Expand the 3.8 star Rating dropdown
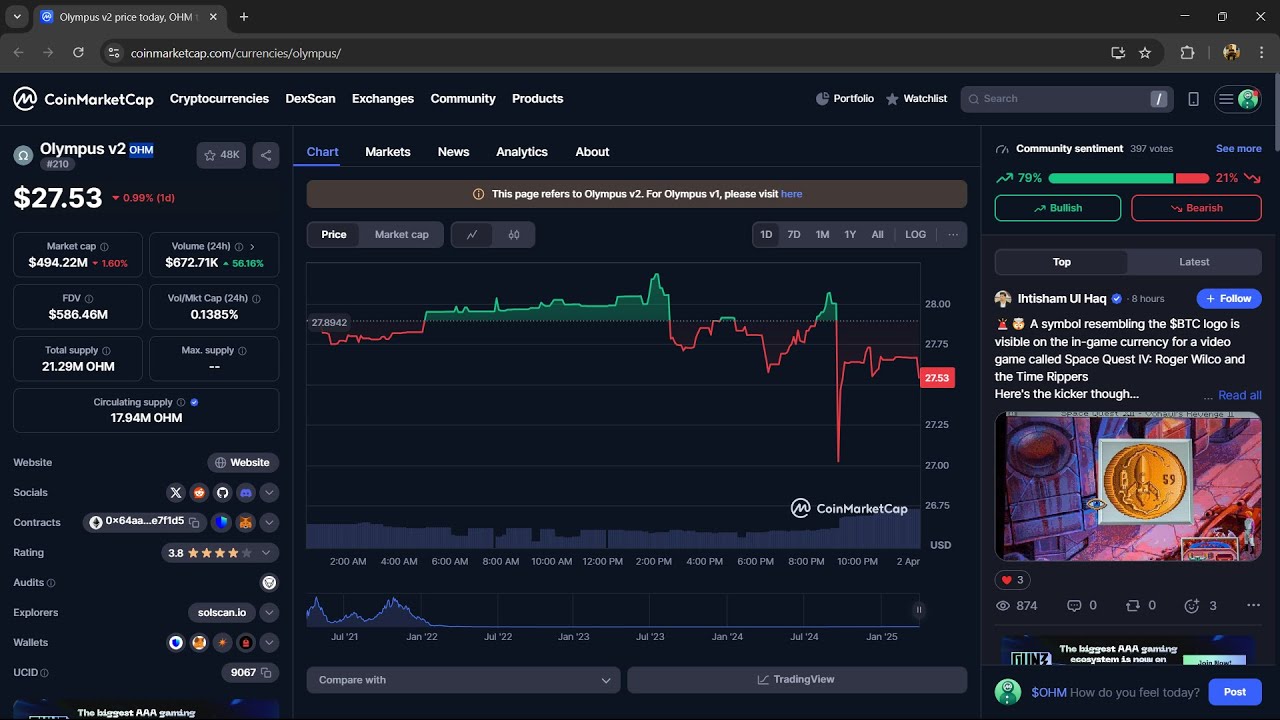The width and height of the screenshot is (1280, 720). pos(266,552)
